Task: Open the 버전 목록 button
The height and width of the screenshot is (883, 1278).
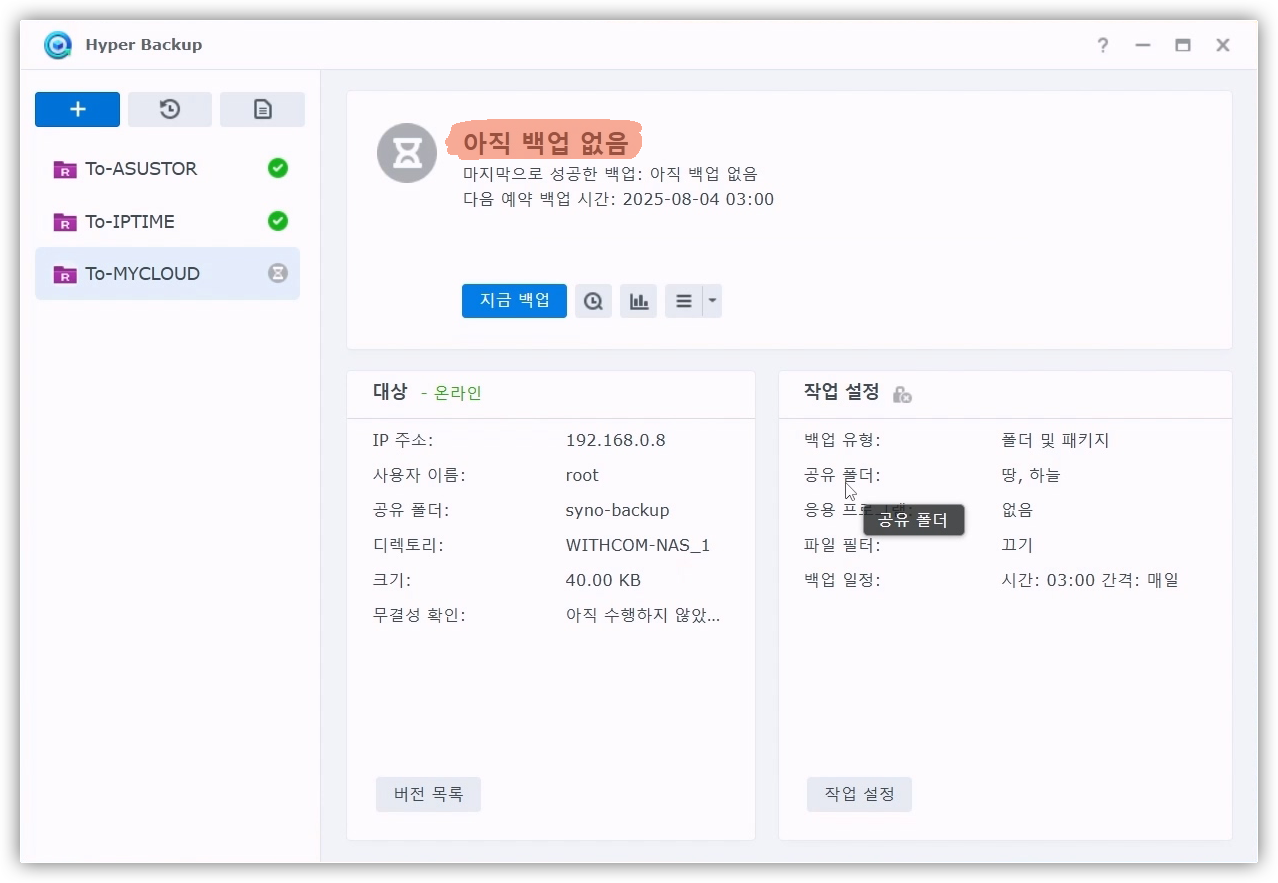Action: click(x=428, y=795)
